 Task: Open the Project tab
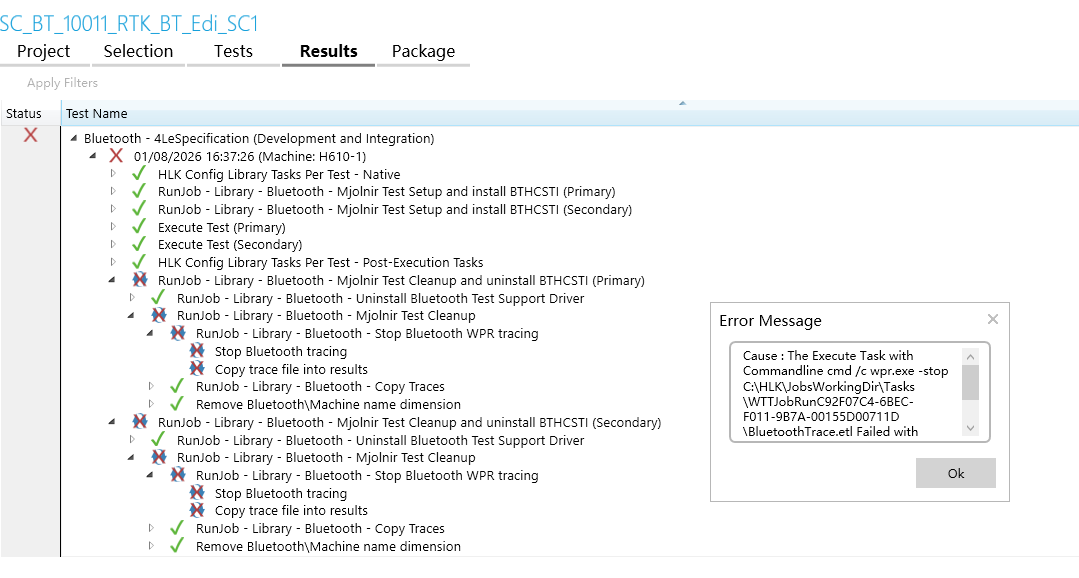point(43,52)
